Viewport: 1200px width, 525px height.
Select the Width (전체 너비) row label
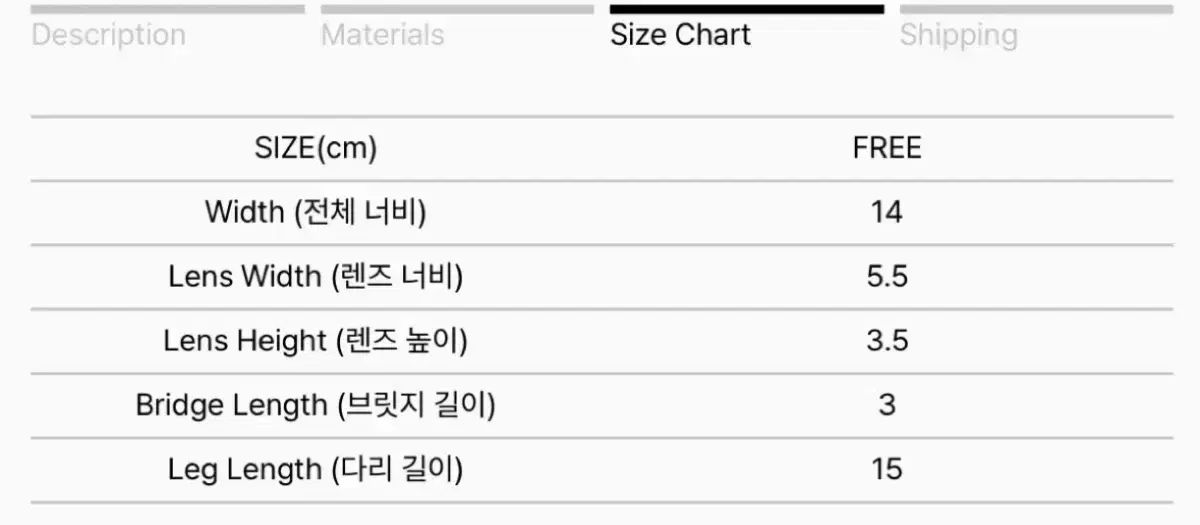[316, 212]
